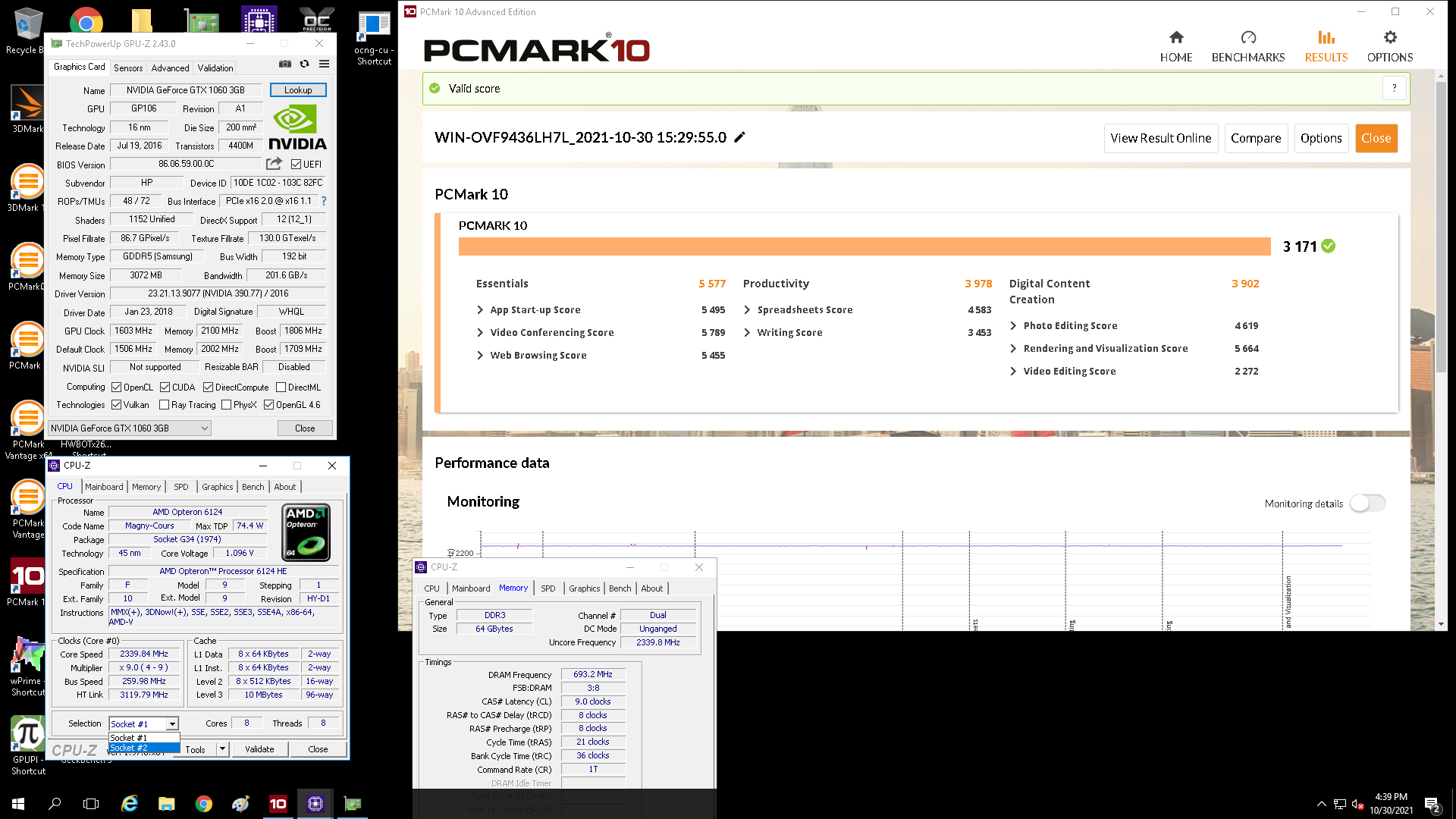
Task: Edit result name with pencil icon
Action: [x=740, y=137]
